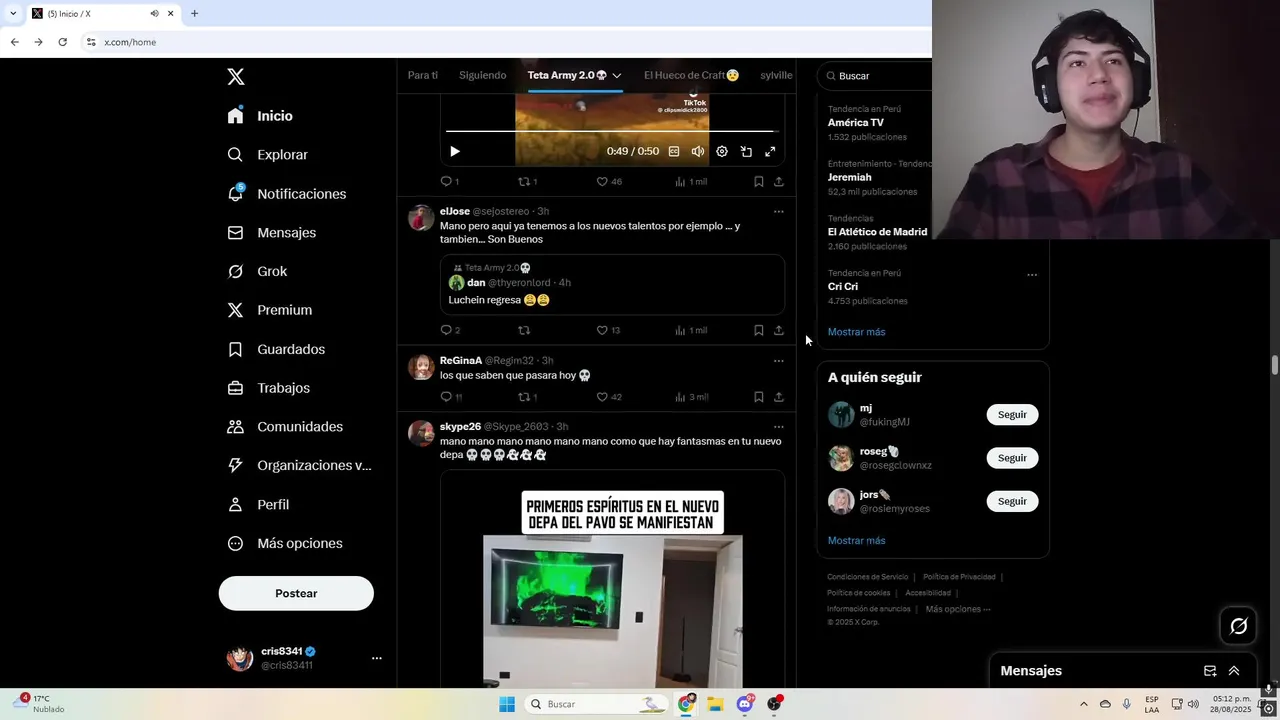This screenshot has width=1280, height=720.
Task: Show more trends with Mostrar más
Action: pos(856,332)
